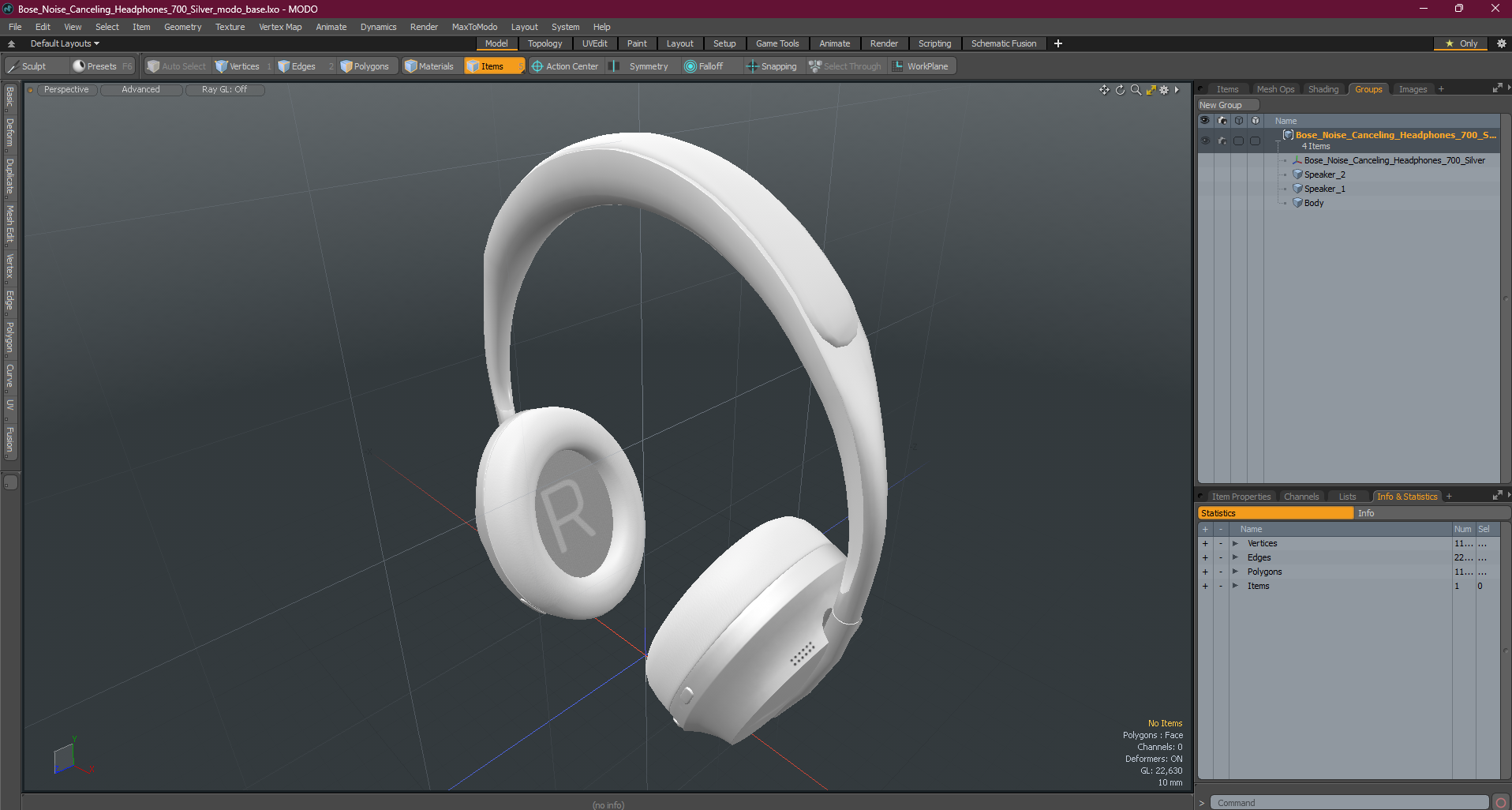Screen dimensions: 1512x810
Task: Click the viewport pan (move) icon
Action: [x=1104, y=90]
